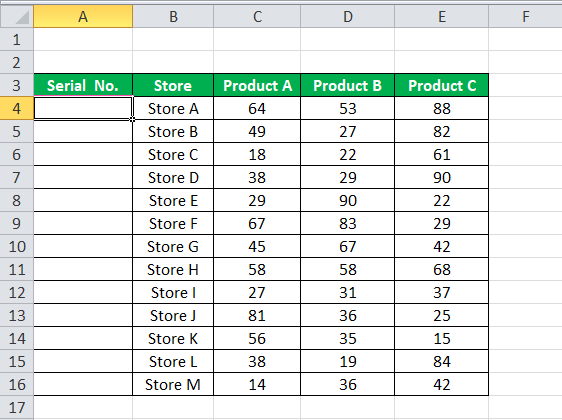Click Store M's Product A value 14
This screenshot has height=420, width=562.
click(x=257, y=384)
